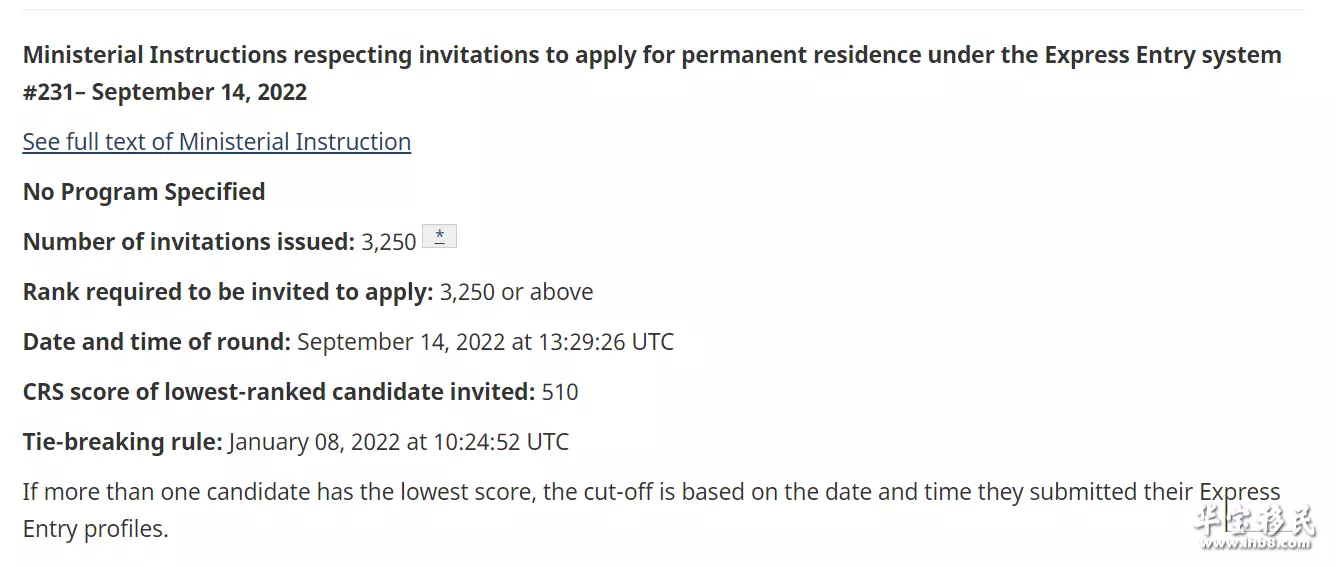This screenshot has height=567, width=1336.
Task: Click the 'Number of invitations issued' label
Action: pyautogui.click(x=189, y=242)
